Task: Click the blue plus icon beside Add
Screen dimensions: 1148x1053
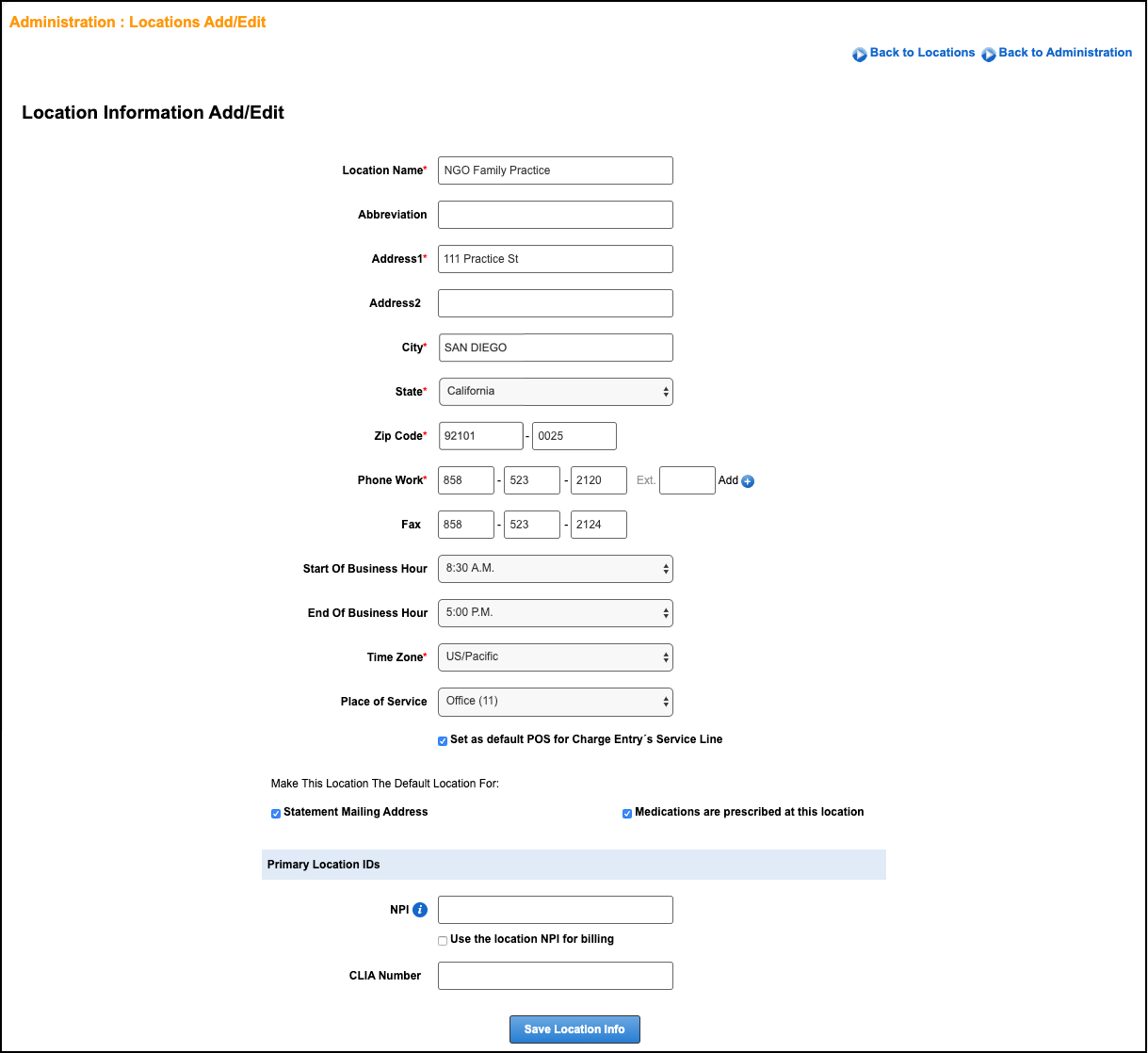Action: tap(748, 481)
